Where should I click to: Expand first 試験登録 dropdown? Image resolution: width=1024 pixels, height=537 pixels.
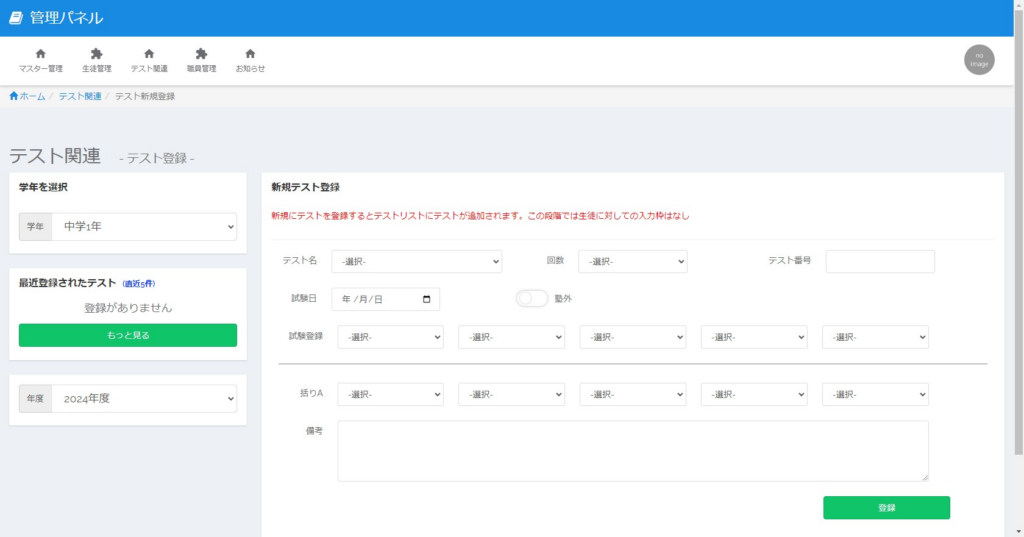(390, 337)
